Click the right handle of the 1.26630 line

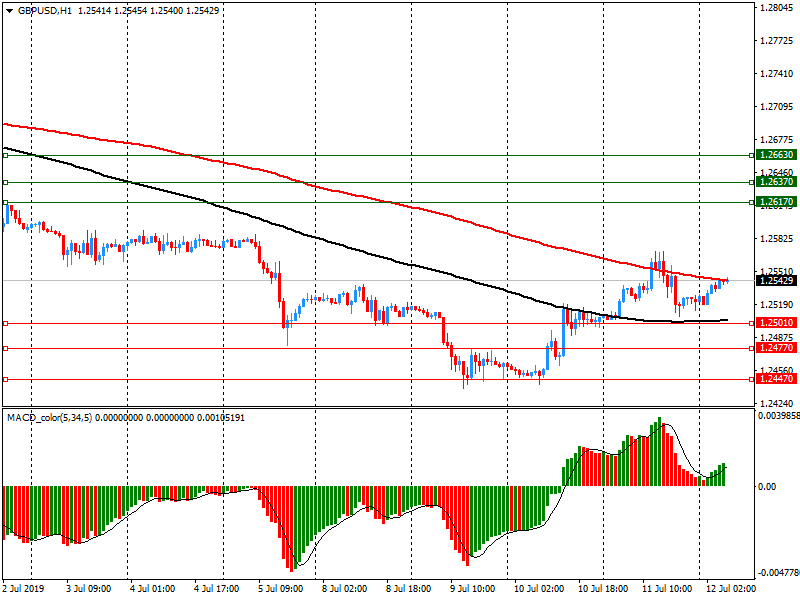[x=752, y=155]
